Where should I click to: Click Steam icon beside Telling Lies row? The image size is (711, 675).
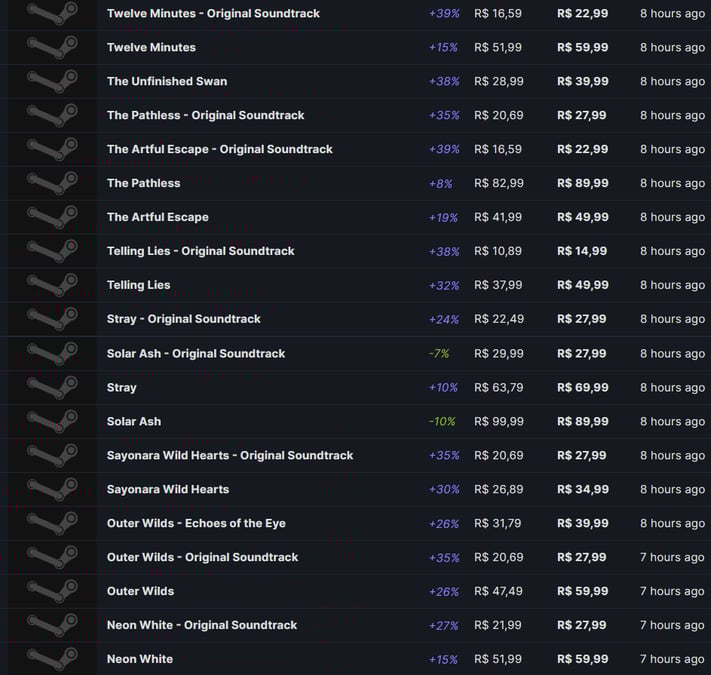coord(52,285)
